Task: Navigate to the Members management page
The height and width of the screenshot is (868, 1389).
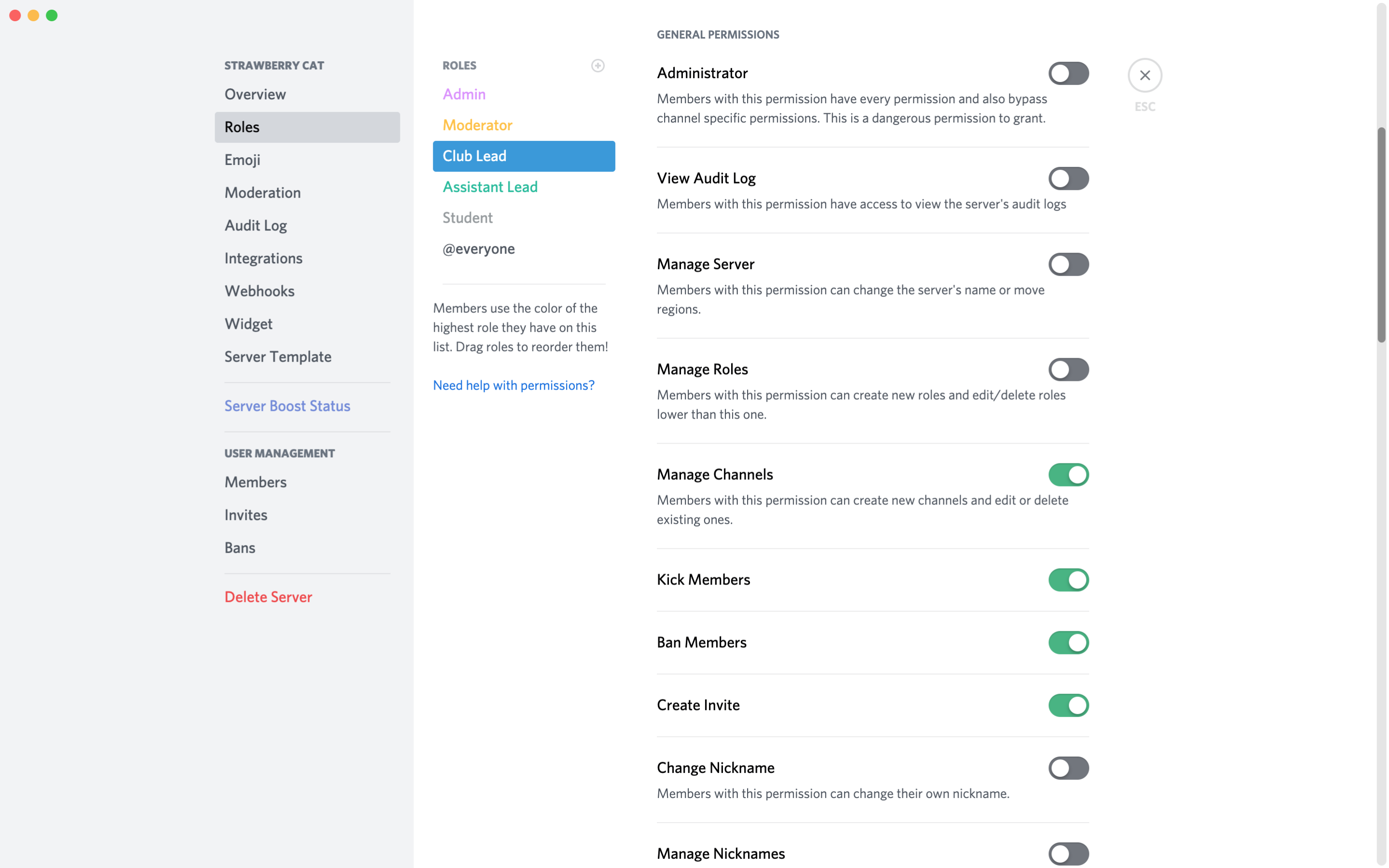Action: tap(254, 481)
